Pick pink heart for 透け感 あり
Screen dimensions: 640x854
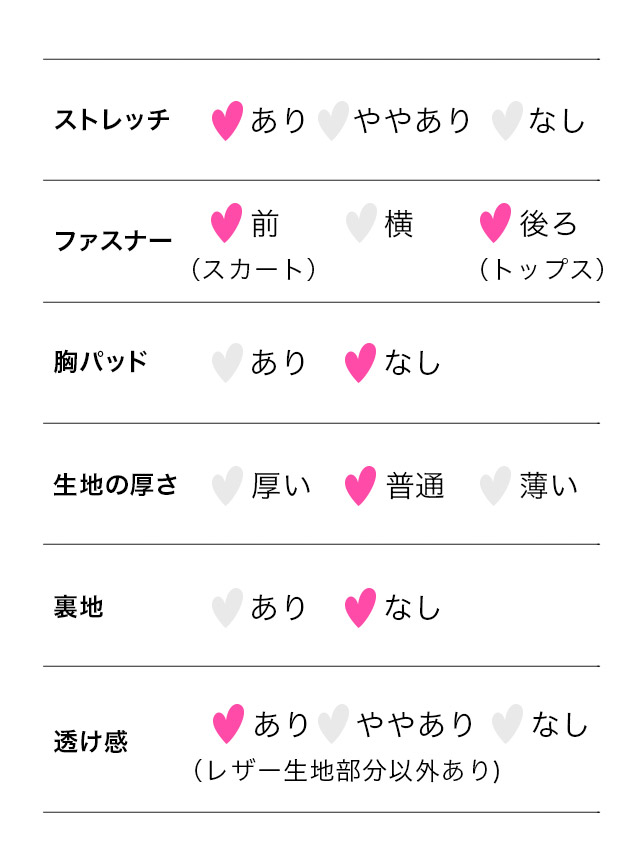(229, 724)
